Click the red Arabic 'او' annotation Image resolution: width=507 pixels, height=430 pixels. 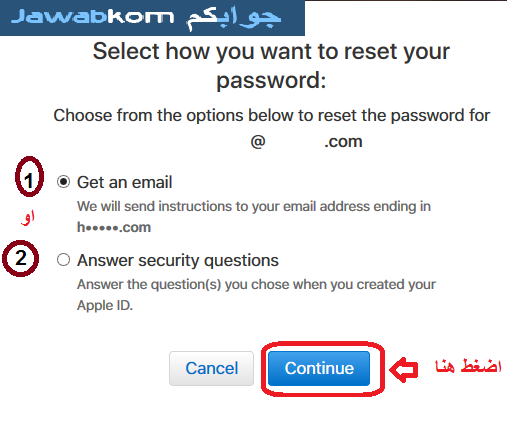(x=28, y=218)
